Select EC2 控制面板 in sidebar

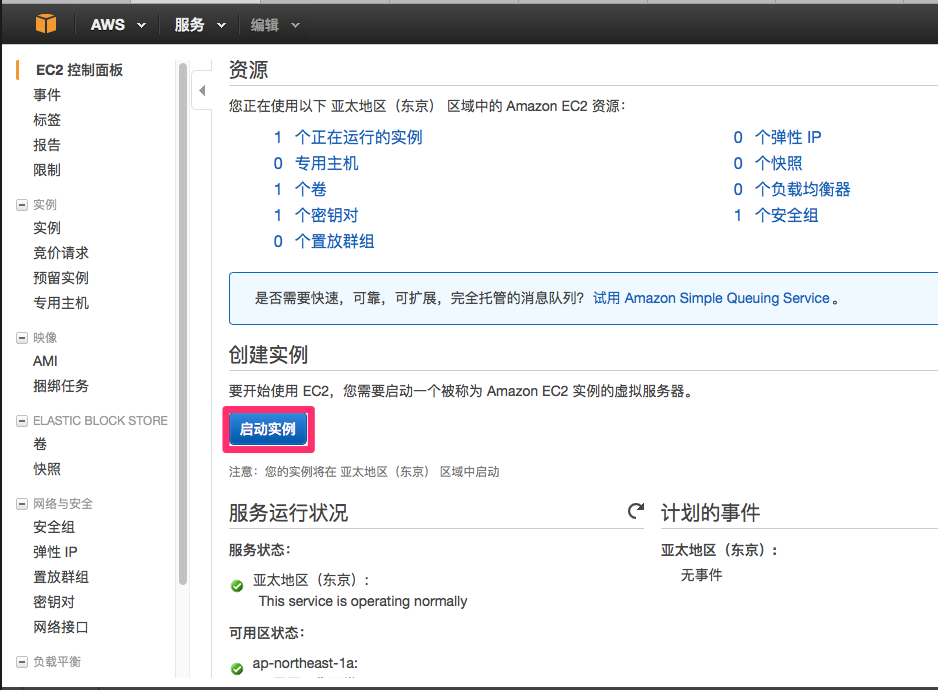(x=79, y=70)
